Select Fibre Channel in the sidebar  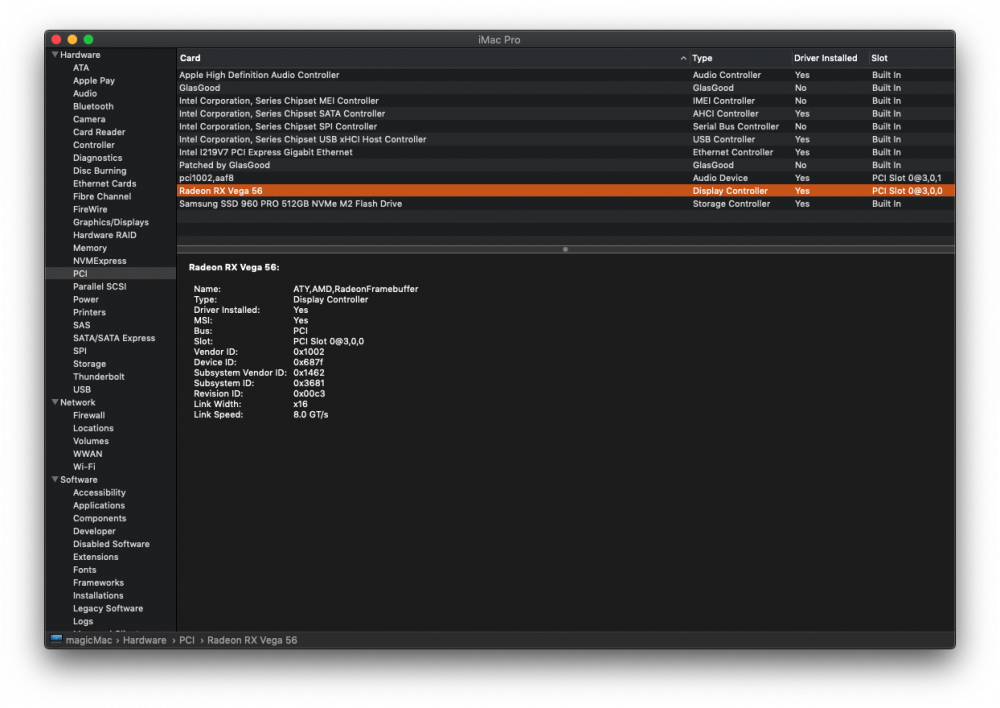102,196
